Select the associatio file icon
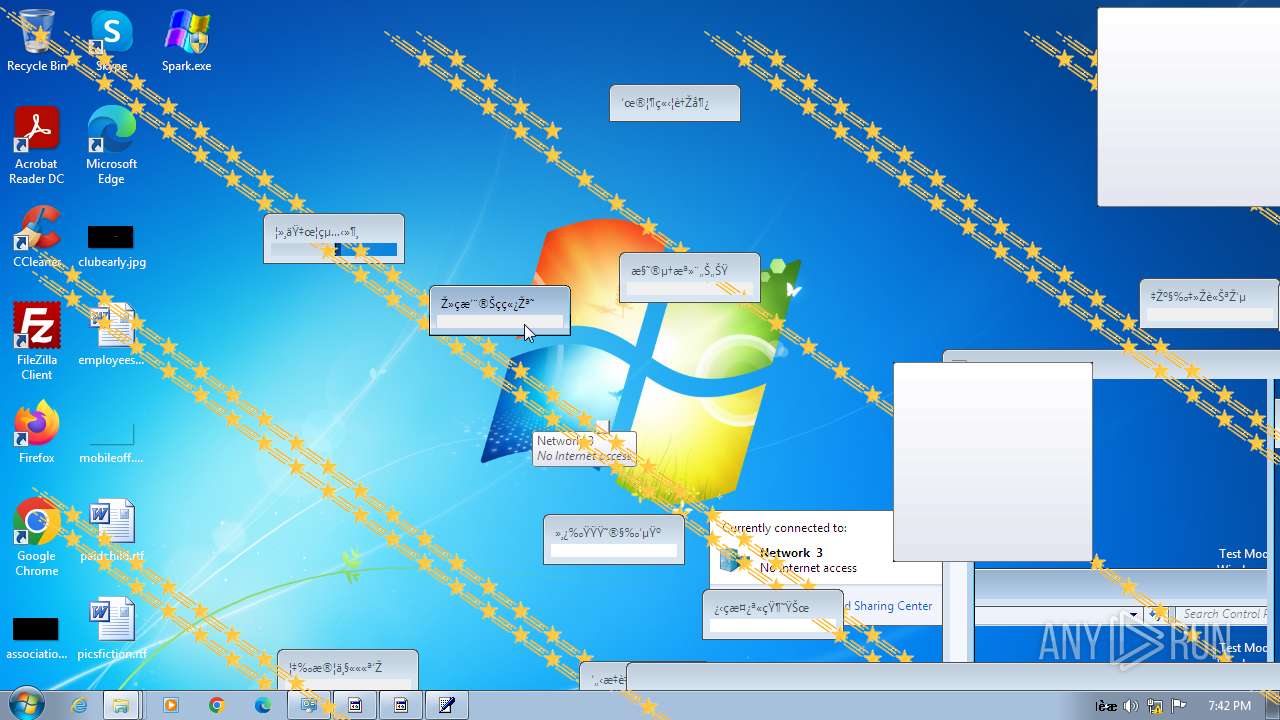The height and width of the screenshot is (720, 1280). [37, 638]
